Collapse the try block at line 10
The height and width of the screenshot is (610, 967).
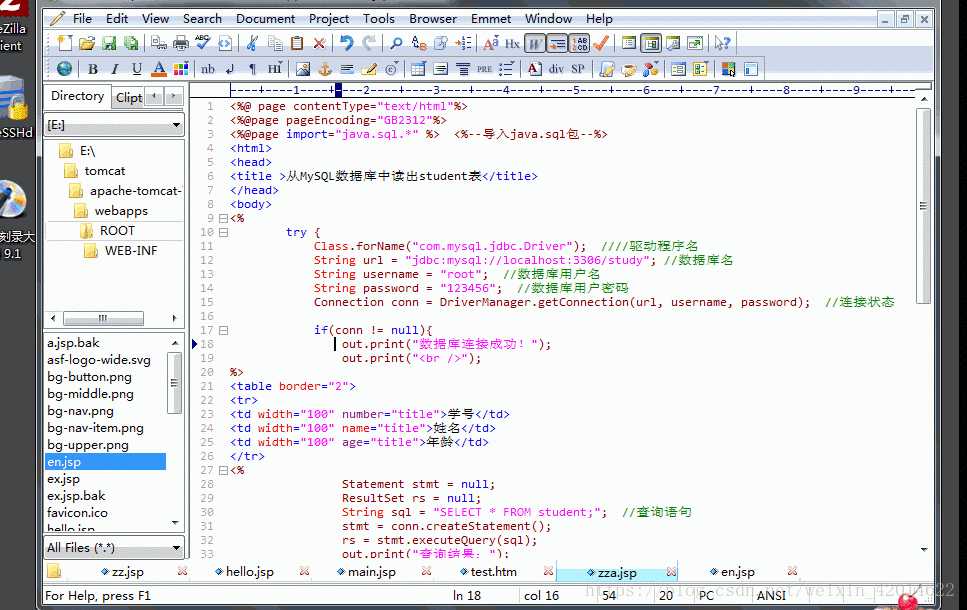pyautogui.click(x=223, y=233)
